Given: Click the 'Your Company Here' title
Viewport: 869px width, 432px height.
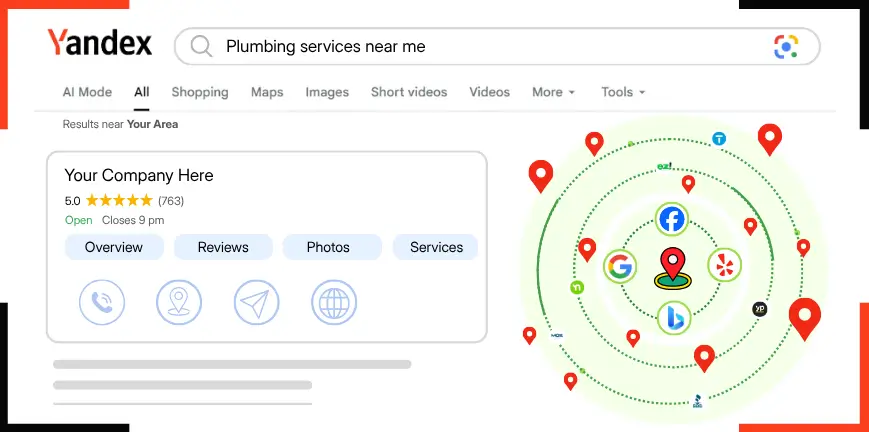Looking at the screenshot, I should coord(139,176).
